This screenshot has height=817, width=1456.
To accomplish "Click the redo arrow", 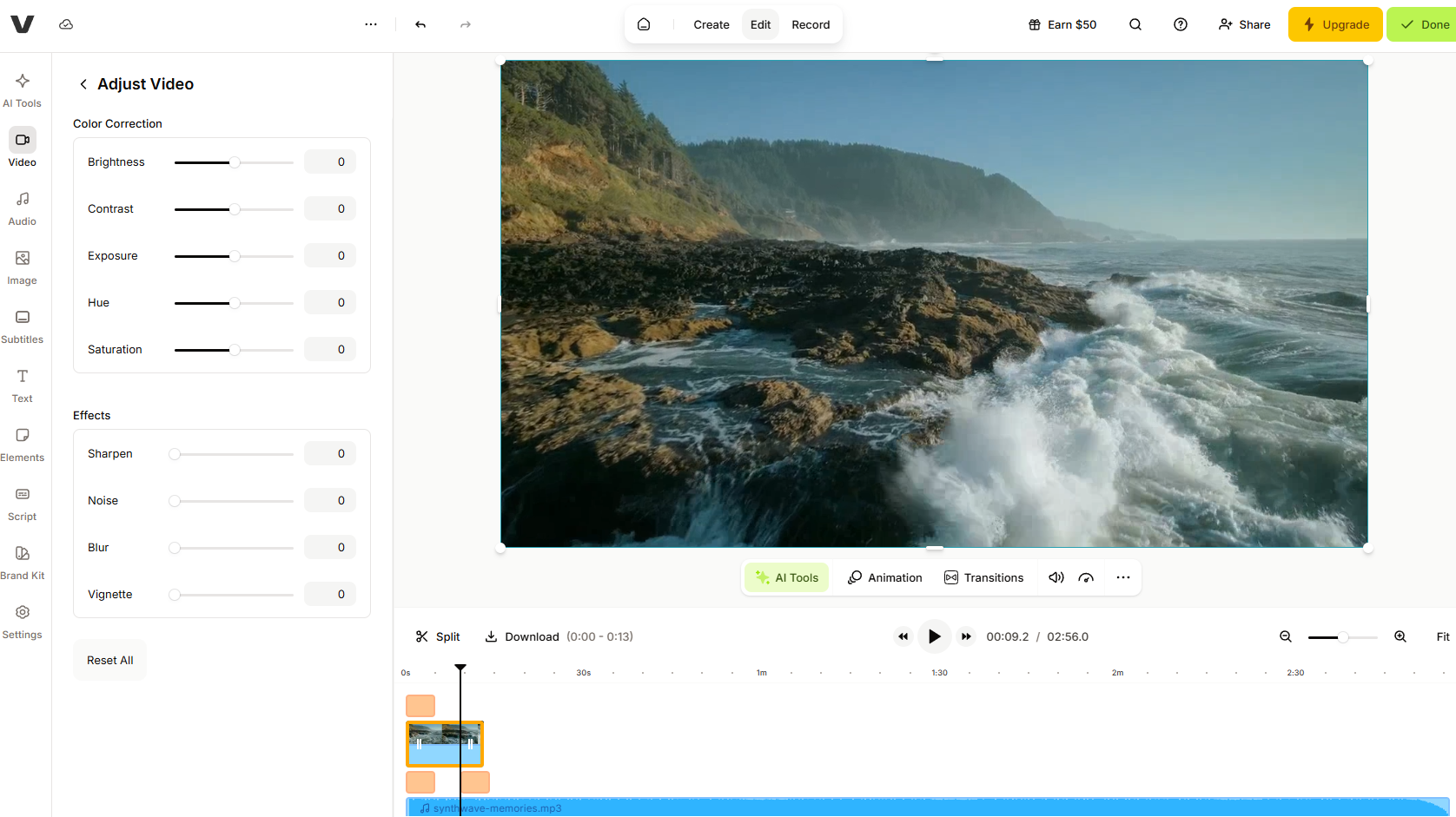I will tap(466, 24).
